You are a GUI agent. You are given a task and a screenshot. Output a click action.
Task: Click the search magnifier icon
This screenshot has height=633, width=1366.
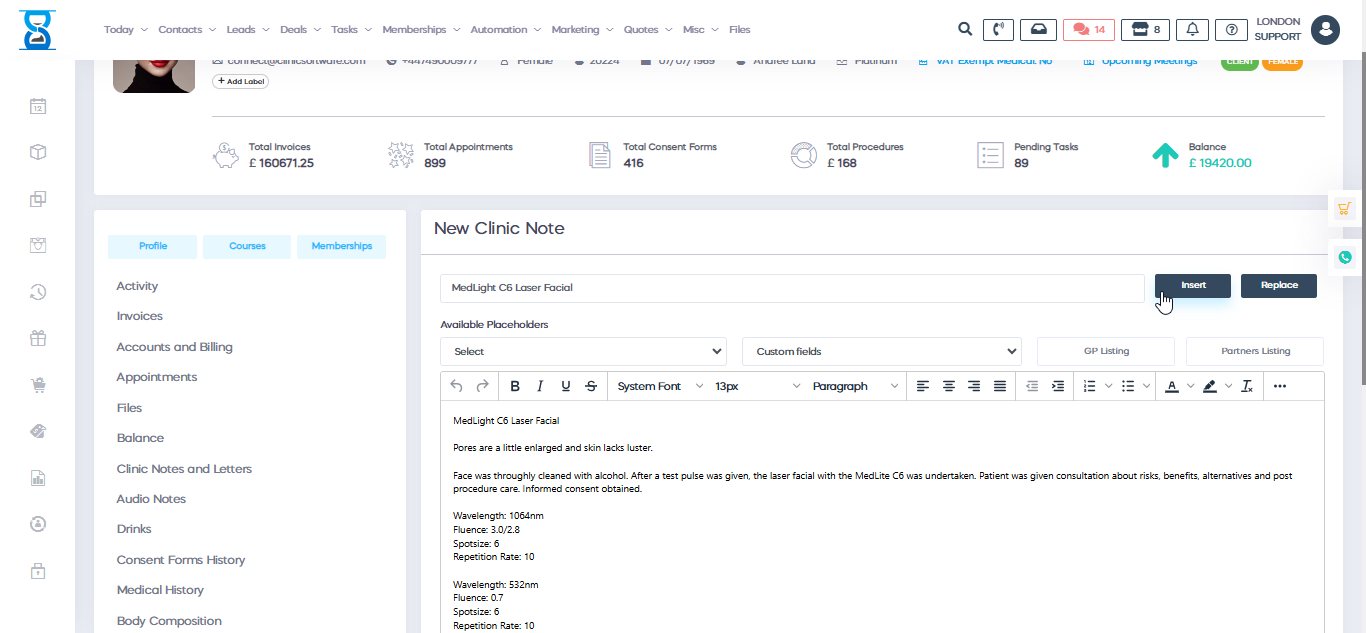pos(964,29)
